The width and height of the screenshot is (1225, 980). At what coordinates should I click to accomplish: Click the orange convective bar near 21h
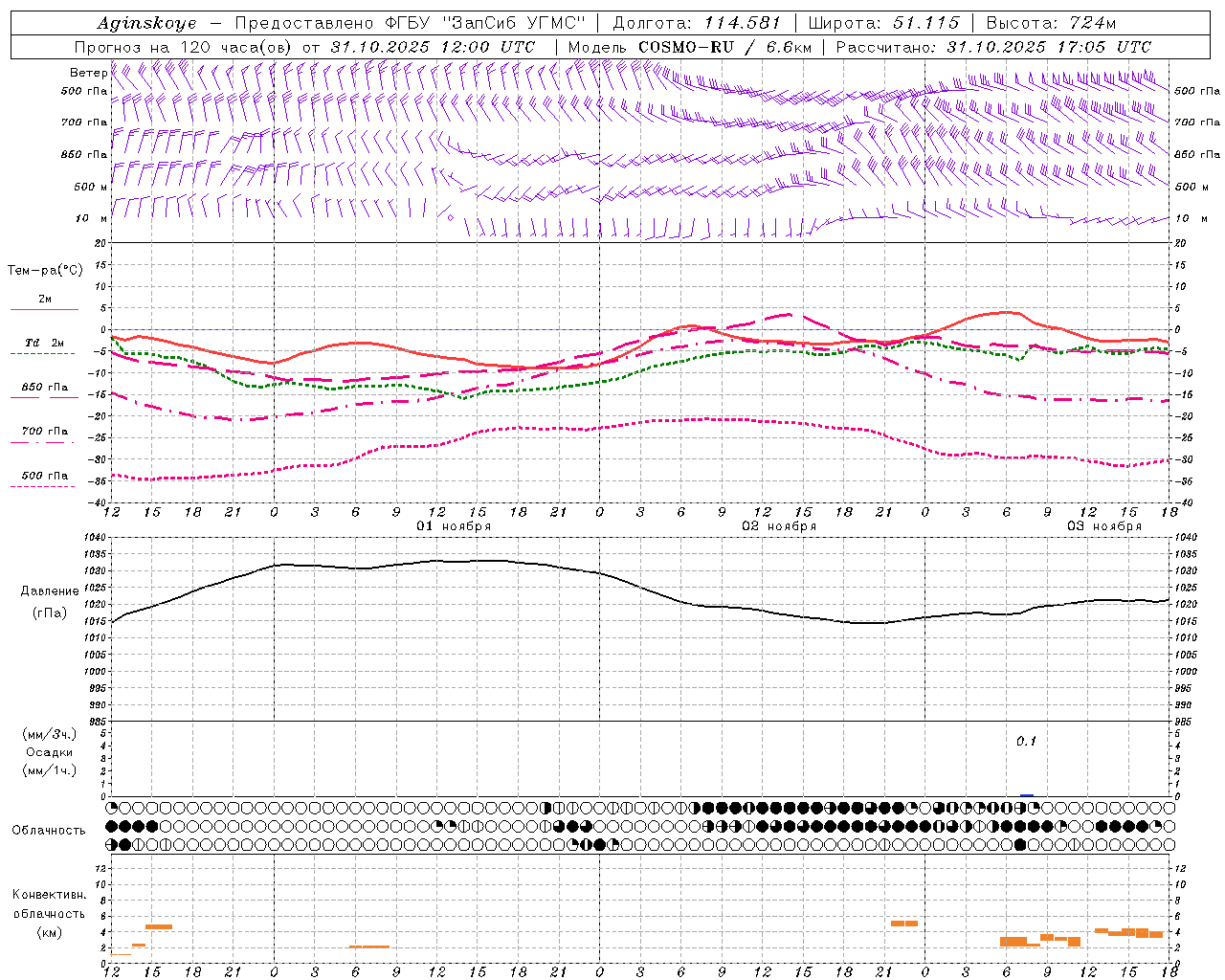pos(904,924)
